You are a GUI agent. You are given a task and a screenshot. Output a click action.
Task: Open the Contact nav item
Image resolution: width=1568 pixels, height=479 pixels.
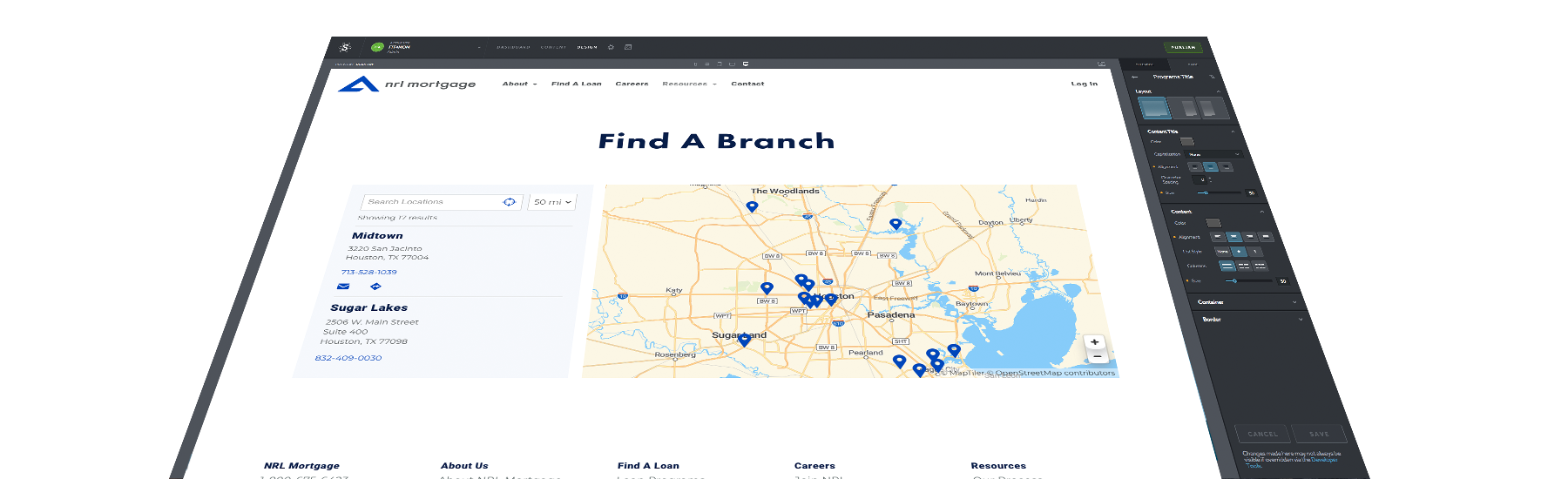[x=747, y=84]
